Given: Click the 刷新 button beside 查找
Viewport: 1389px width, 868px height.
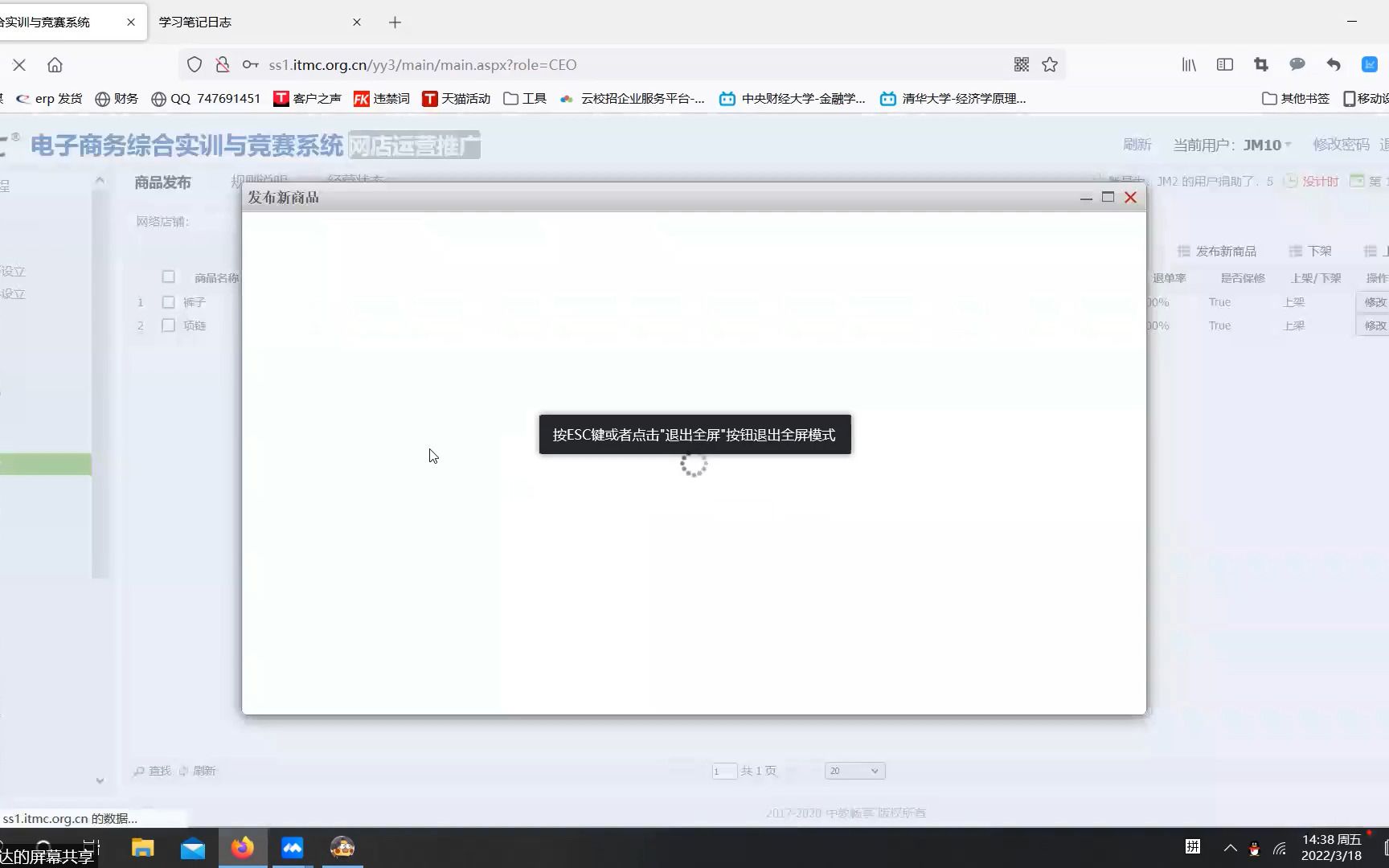Looking at the screenshot, I should 197,771.
